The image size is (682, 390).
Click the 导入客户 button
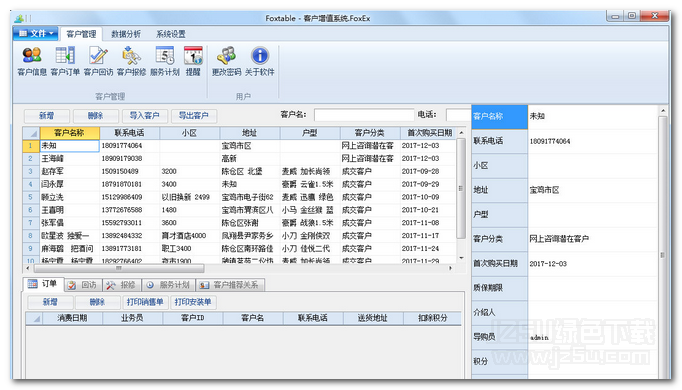pyautogui.click(x=145, y=116)
